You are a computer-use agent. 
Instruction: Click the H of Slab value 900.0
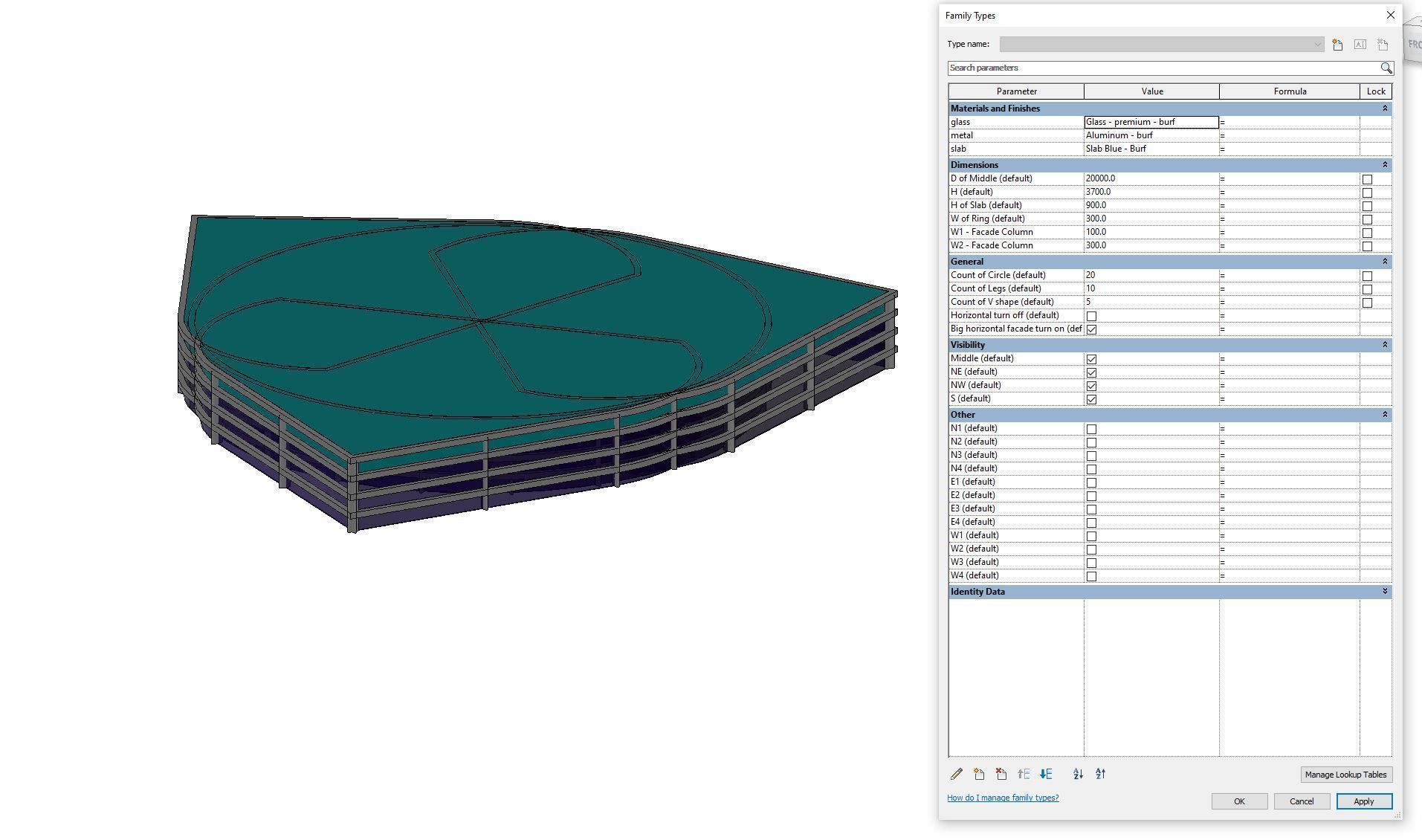[x=1151, y=205]
